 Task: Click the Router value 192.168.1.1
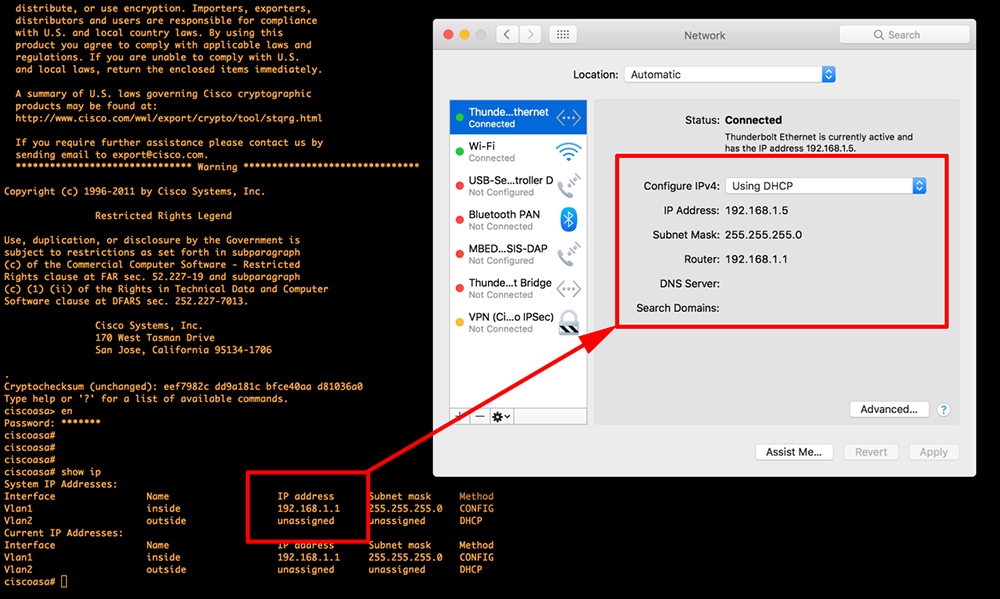tap(756, 259)
